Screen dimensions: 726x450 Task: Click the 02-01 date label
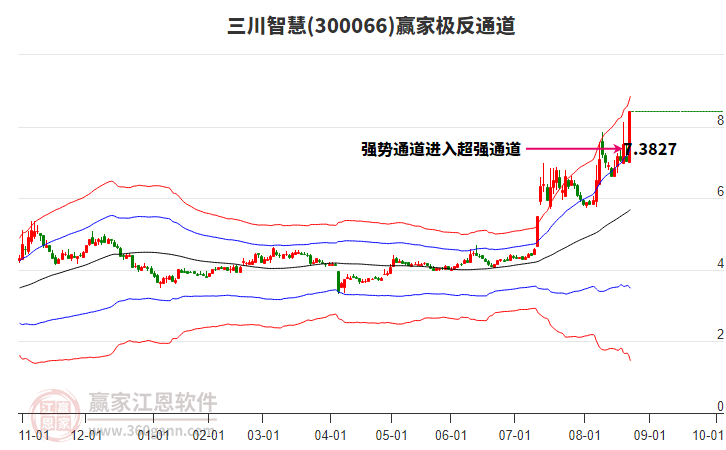click(208, 436)
